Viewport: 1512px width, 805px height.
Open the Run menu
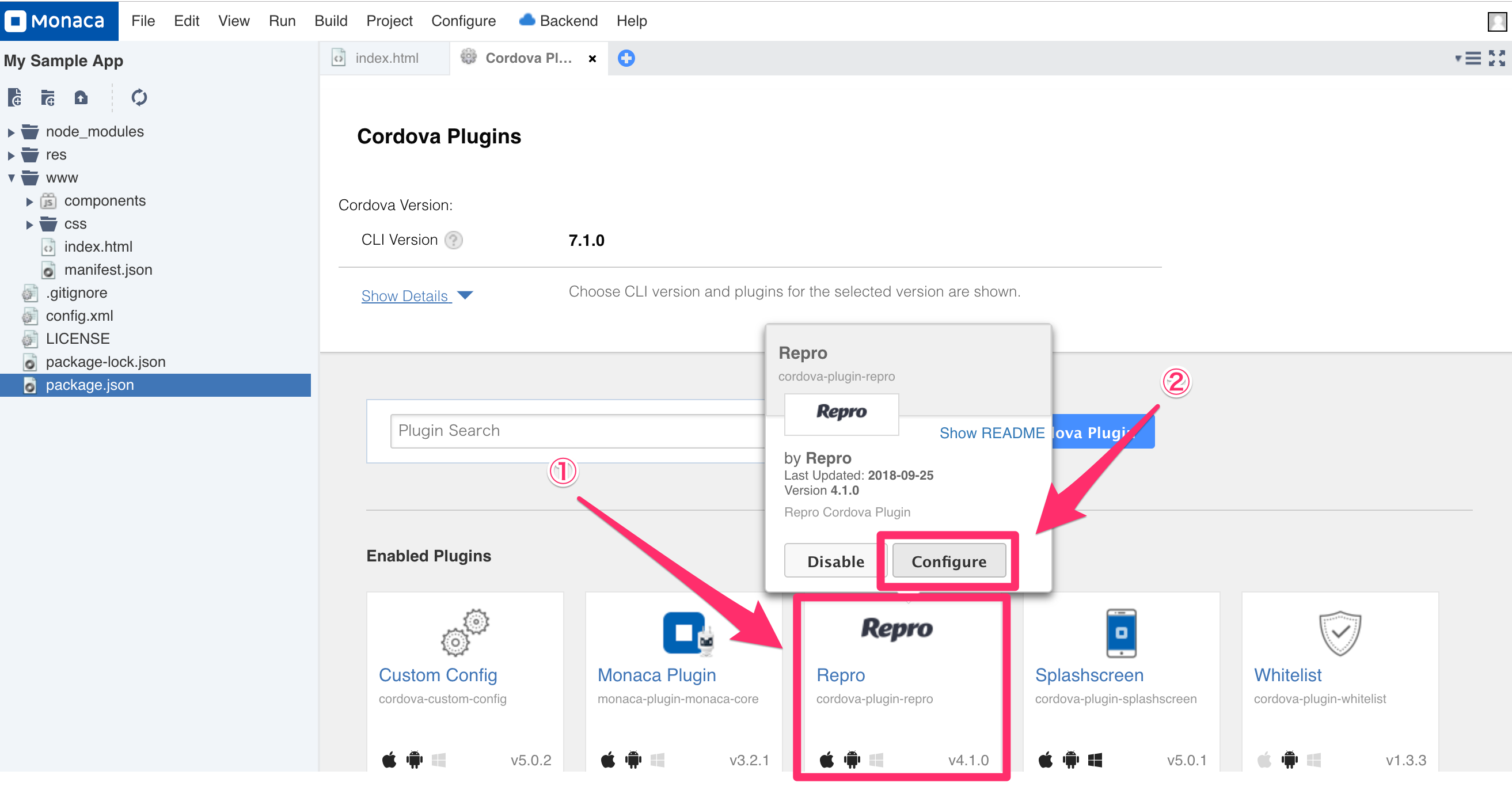click(x=282, y=21)
